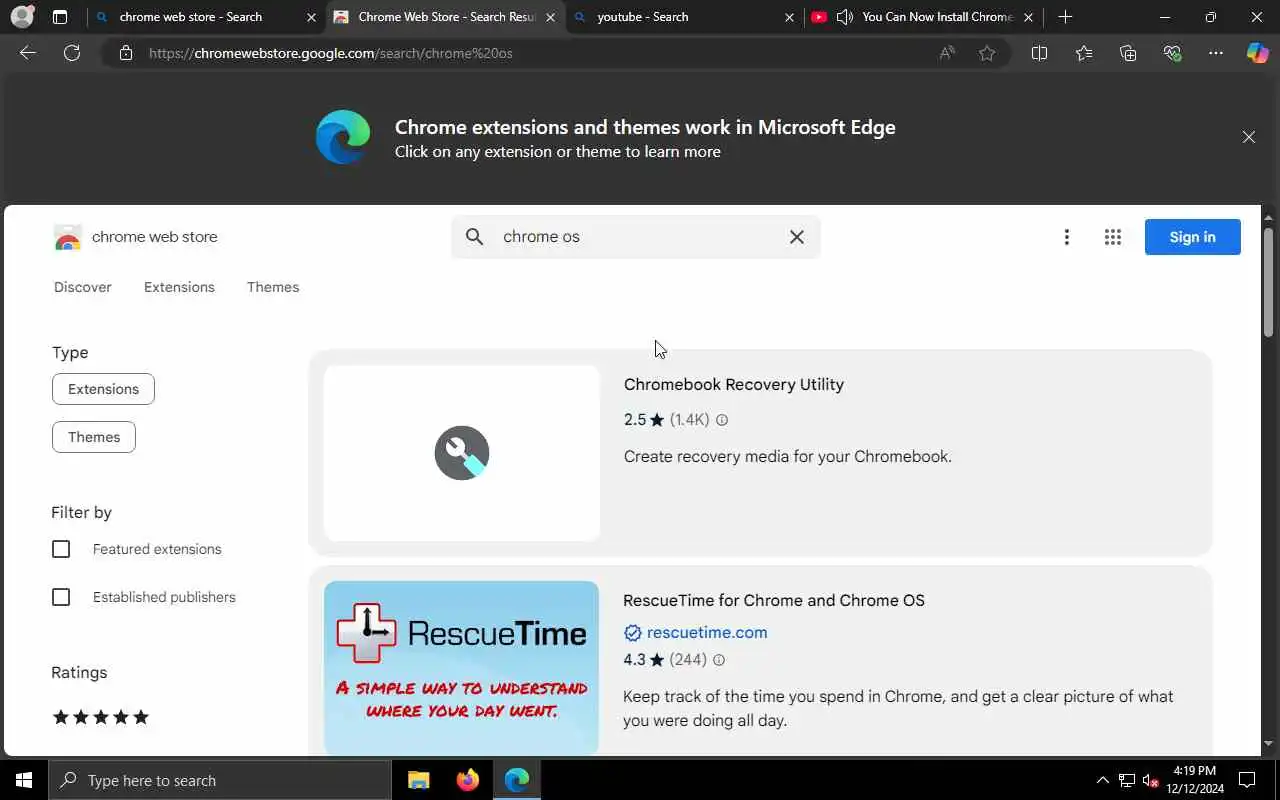This screenshot has height=800, width=1280.
Task: Click the page vertical scrollbar thumb
Action: pos(1268,282)
